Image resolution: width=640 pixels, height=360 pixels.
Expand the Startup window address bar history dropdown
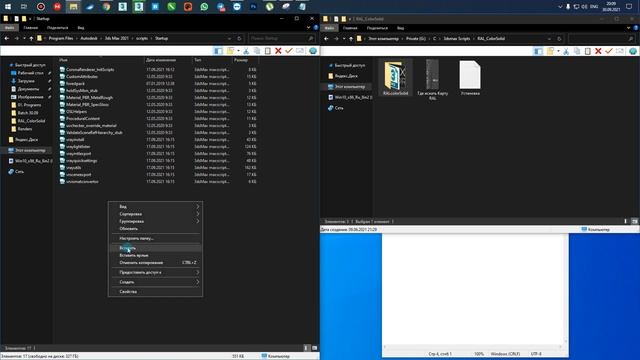click(x=229, y=38)
